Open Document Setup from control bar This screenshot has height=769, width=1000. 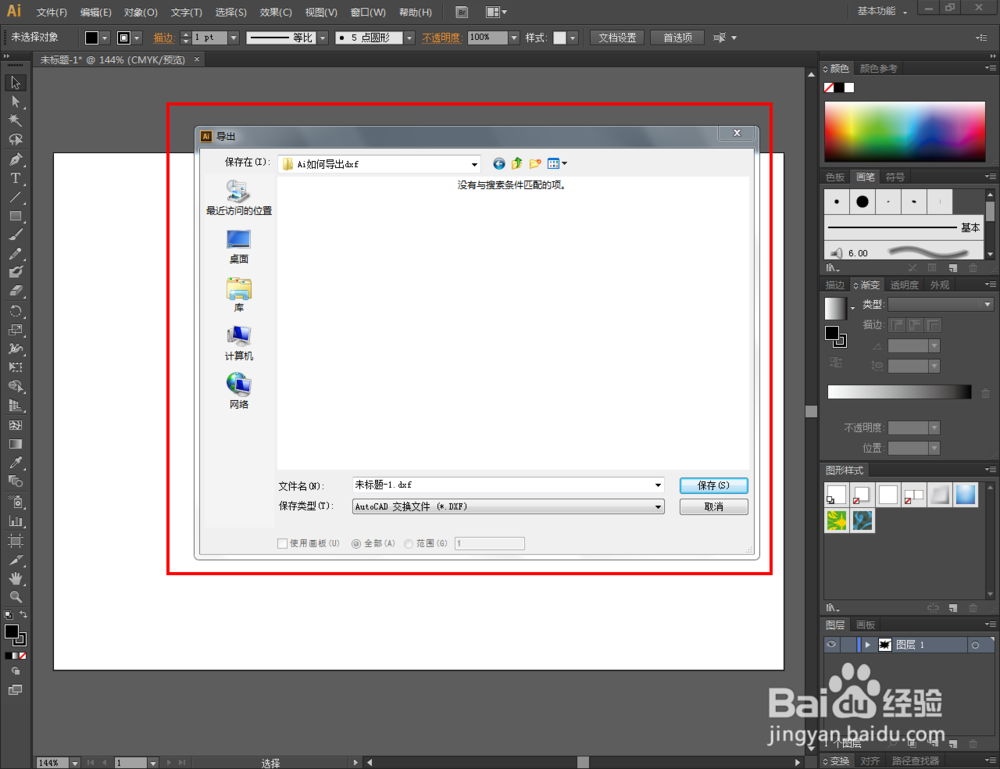pyautogui.click(x=617, y=38)
